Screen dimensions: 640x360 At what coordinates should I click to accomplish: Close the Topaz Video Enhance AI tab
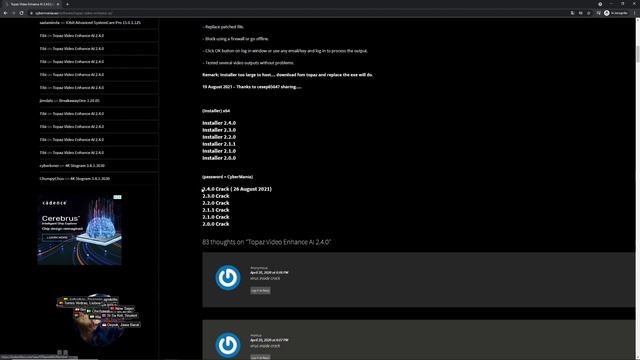(58, 4)
